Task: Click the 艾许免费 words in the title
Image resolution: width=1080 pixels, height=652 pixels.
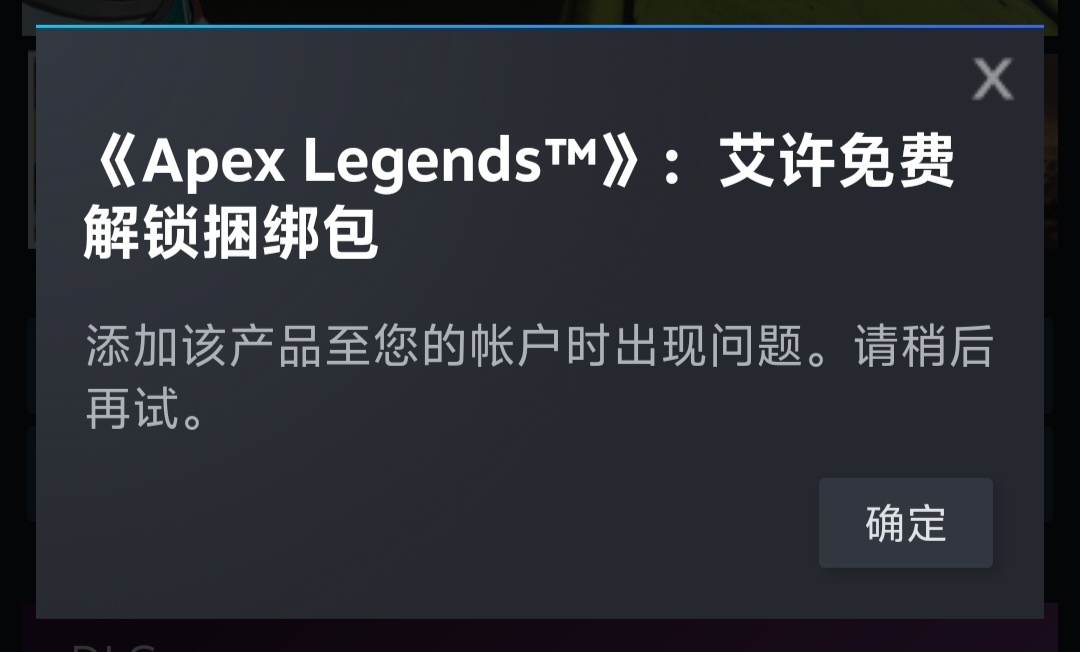Action: 837,161
